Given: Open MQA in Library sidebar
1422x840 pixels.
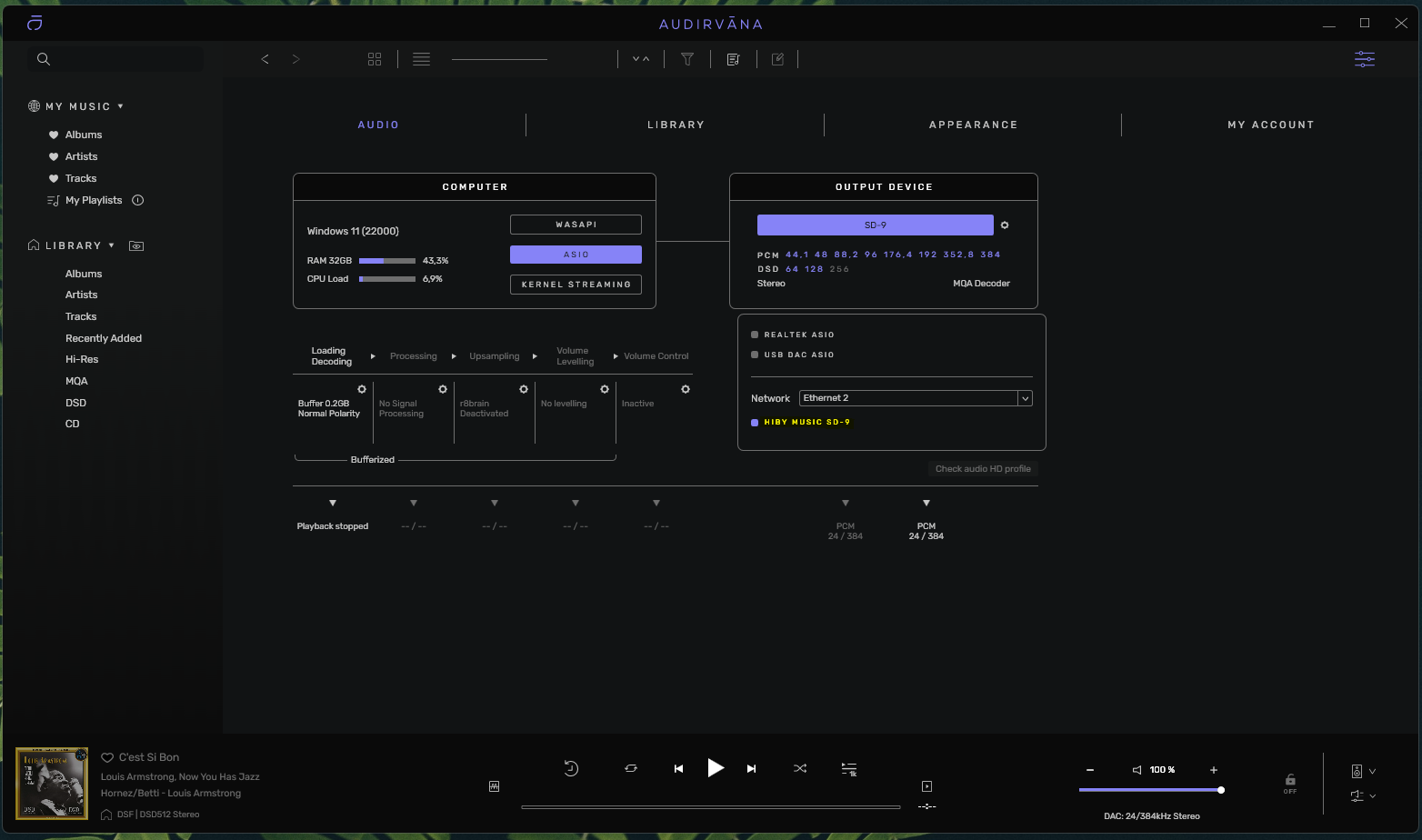Looking at the screenshot, I should (76, 381).
